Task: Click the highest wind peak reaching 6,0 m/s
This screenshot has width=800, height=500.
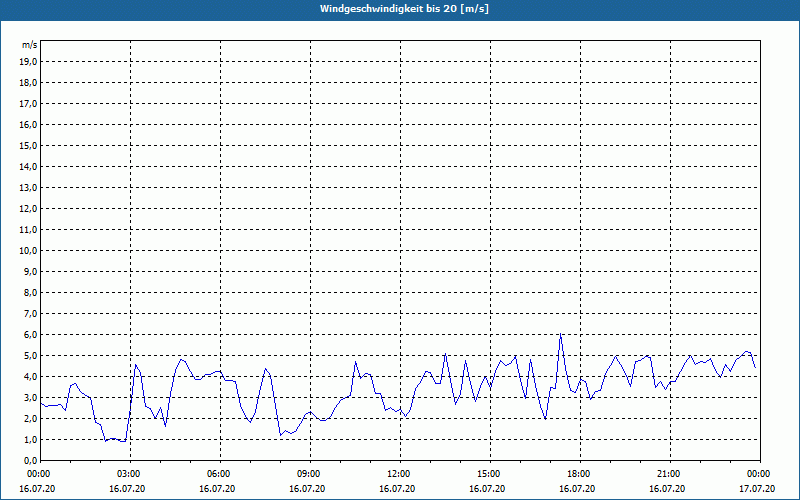Action: tap(560, 335)
